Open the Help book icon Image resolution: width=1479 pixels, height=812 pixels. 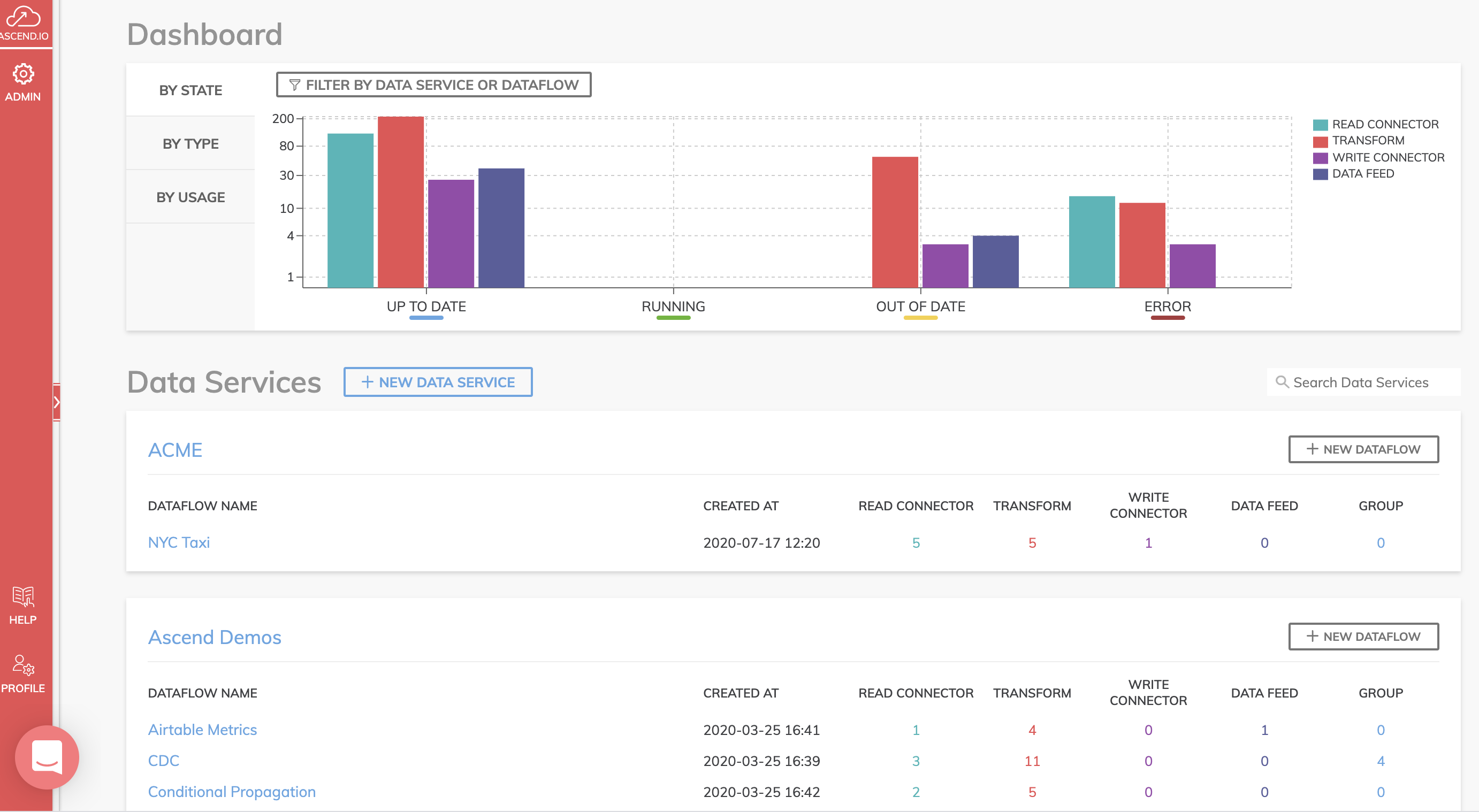coord(23,606)
